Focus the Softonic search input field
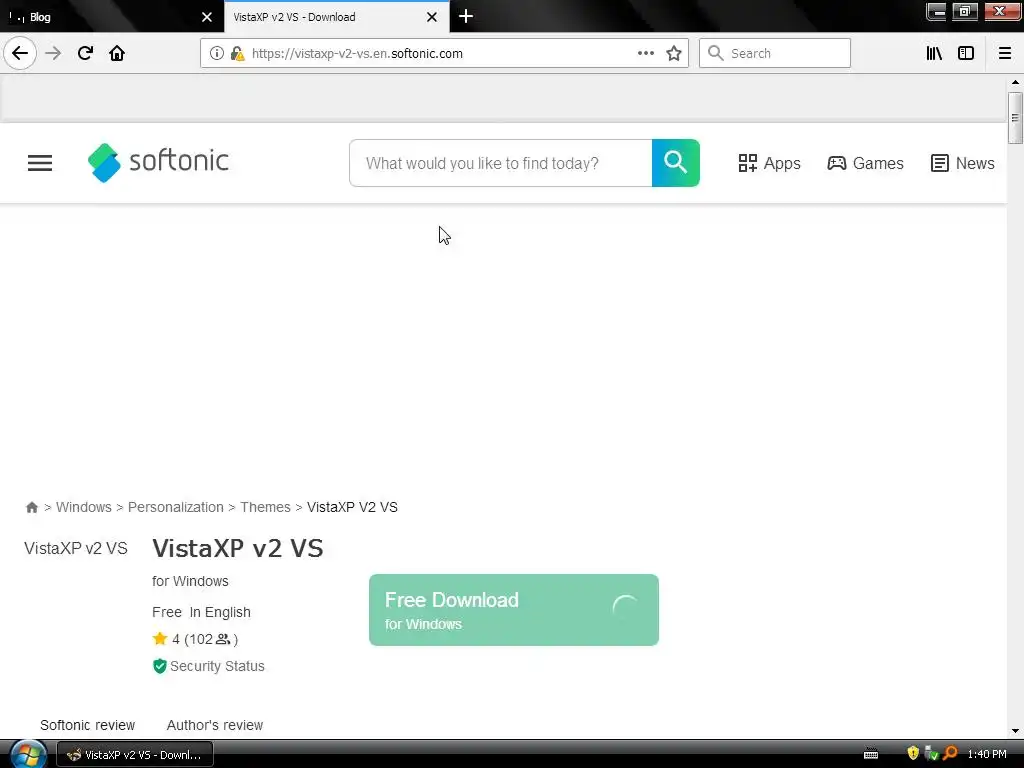Viewport: 1024px width, 768px height. [x=501, y=163]
